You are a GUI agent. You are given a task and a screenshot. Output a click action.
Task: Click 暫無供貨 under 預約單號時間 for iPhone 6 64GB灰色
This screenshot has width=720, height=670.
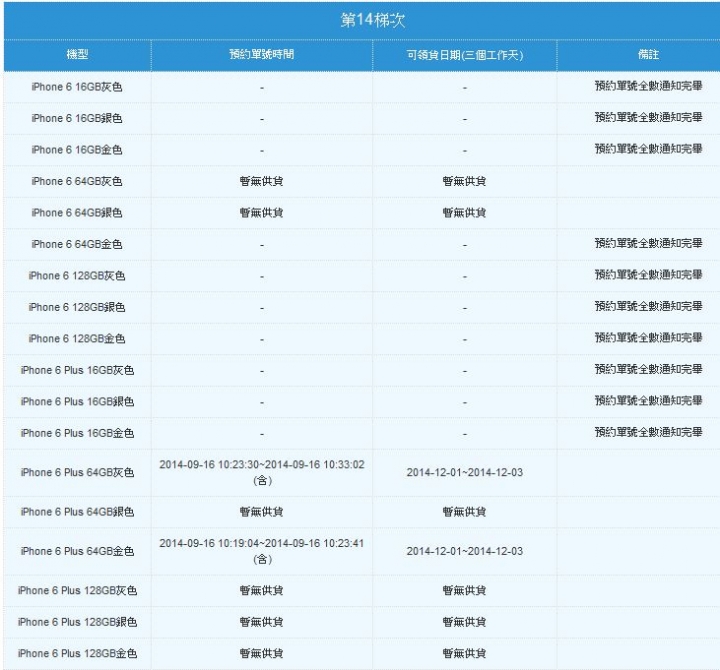point(262,181)
